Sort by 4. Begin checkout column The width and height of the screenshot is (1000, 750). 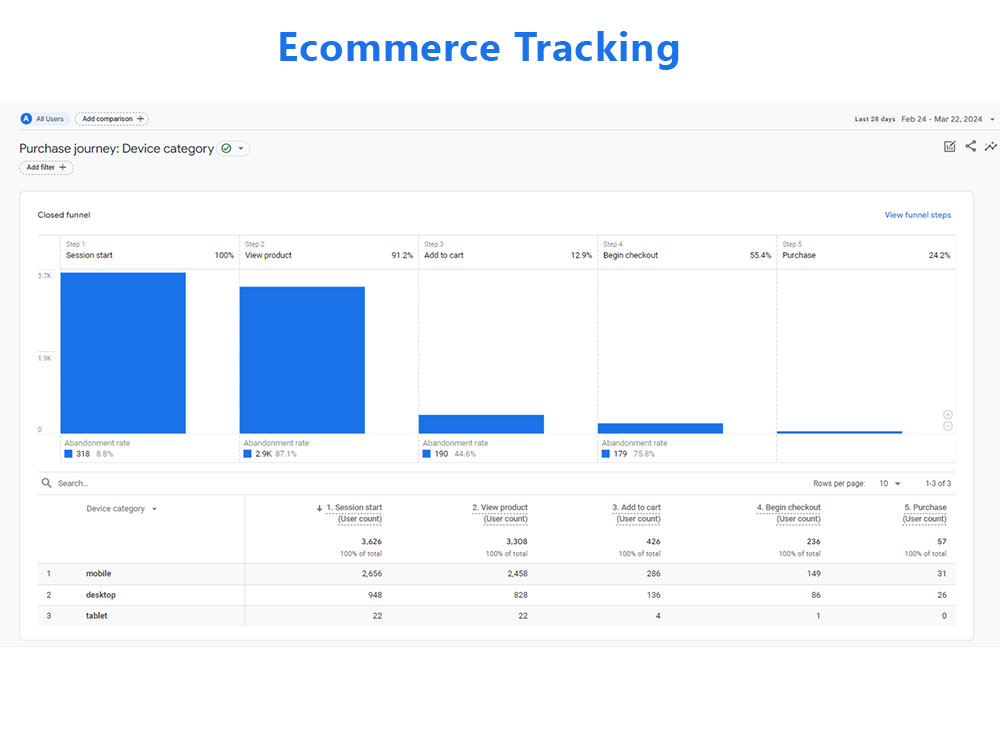[x=789, y=513]
